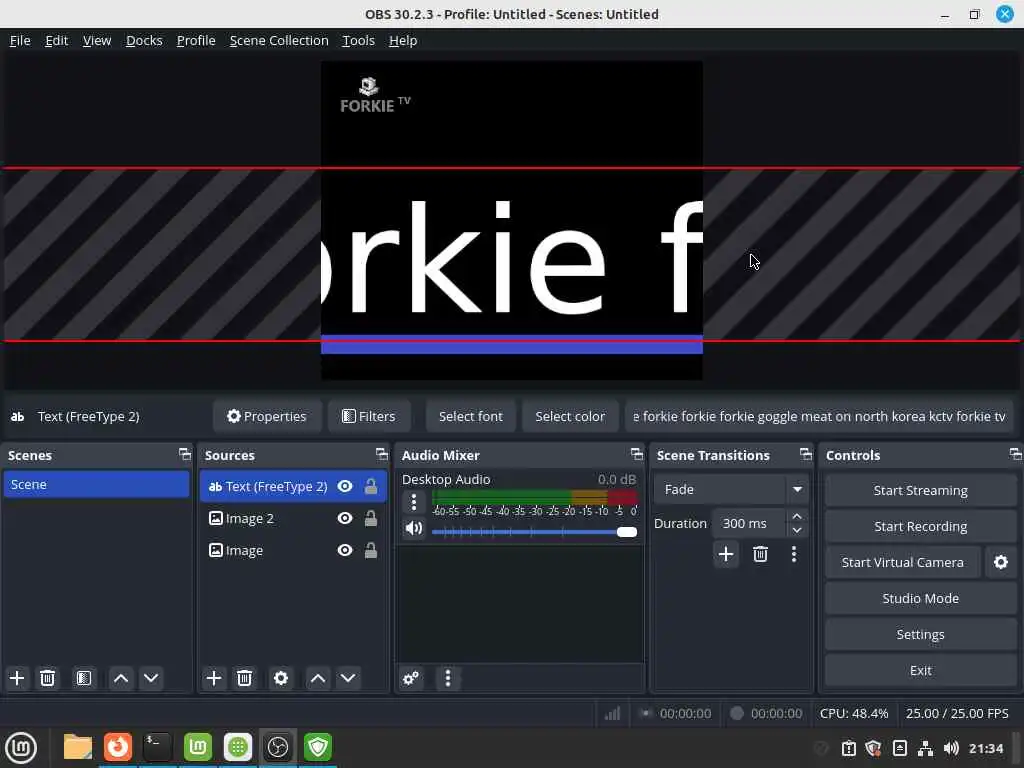Pop out Scene Transitions dock icon
Viewport: 1024px width, 768px height.
806,454
